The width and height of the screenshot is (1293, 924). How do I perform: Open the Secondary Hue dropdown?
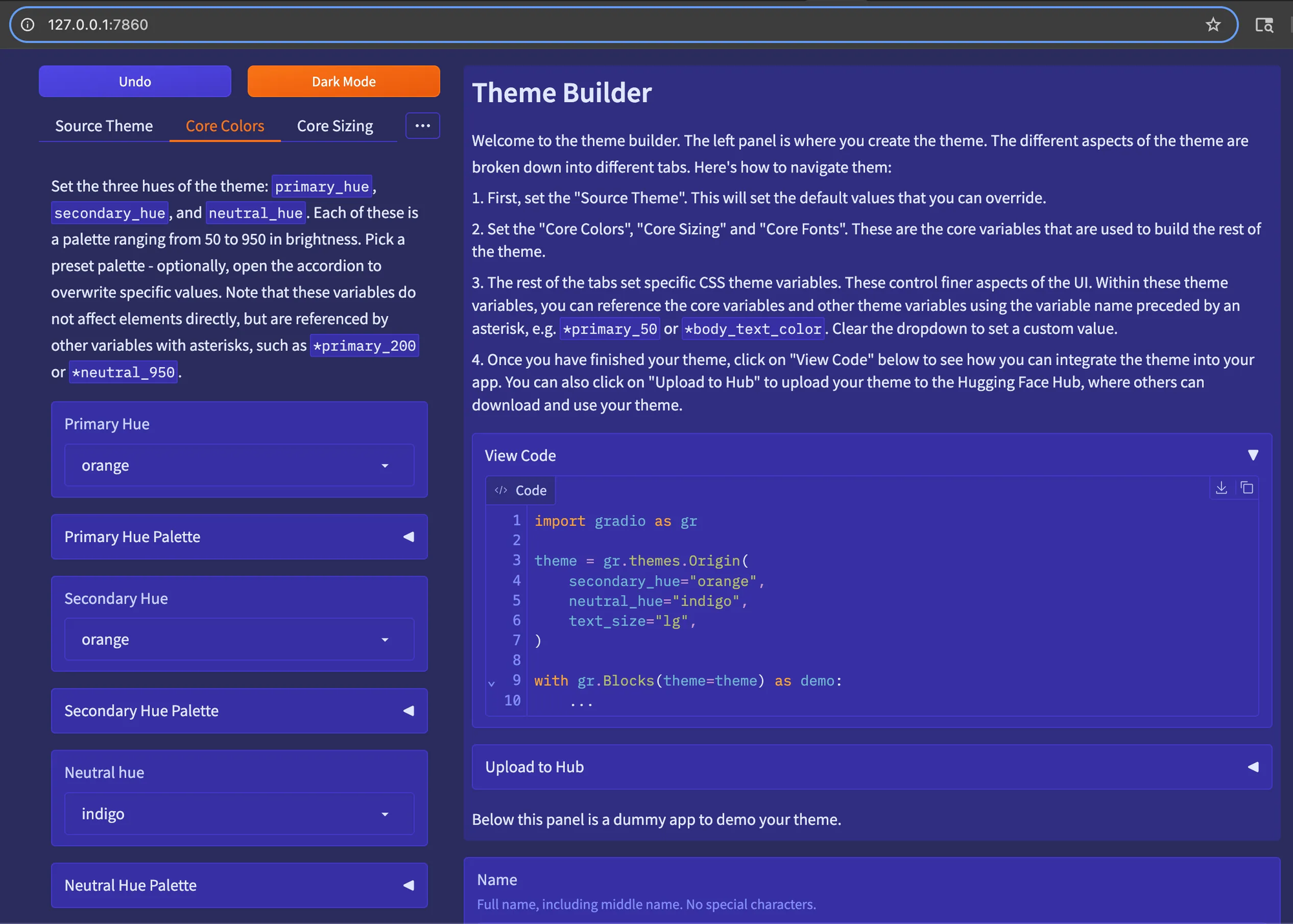click(x=239, y=640)
